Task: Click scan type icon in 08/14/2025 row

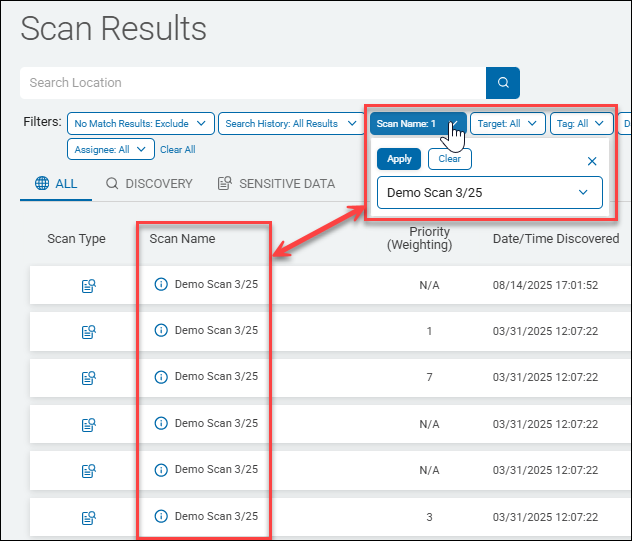Action: pyautogui.click(x=89, y=286)
